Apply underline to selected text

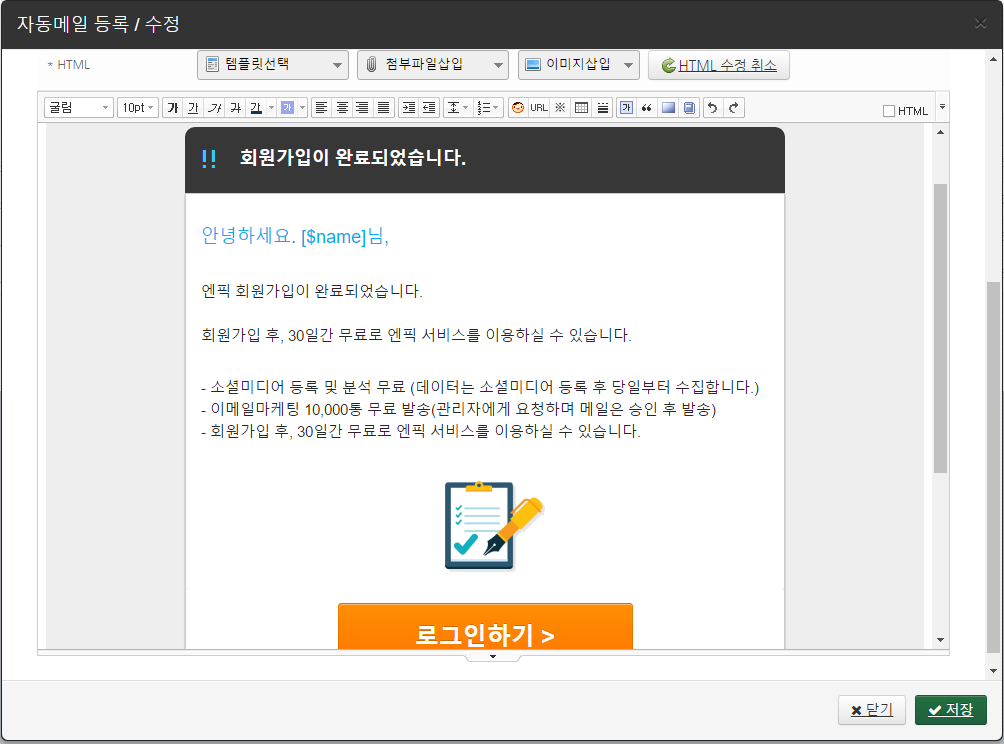[193, 108]
